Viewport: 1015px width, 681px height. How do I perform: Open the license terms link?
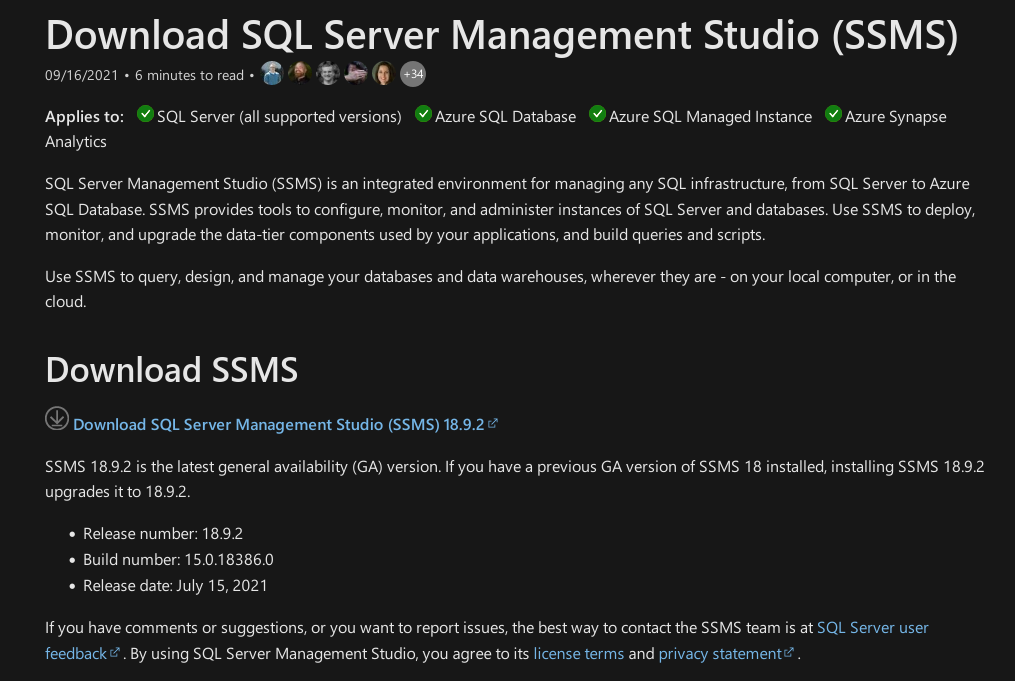click(579, 654)
